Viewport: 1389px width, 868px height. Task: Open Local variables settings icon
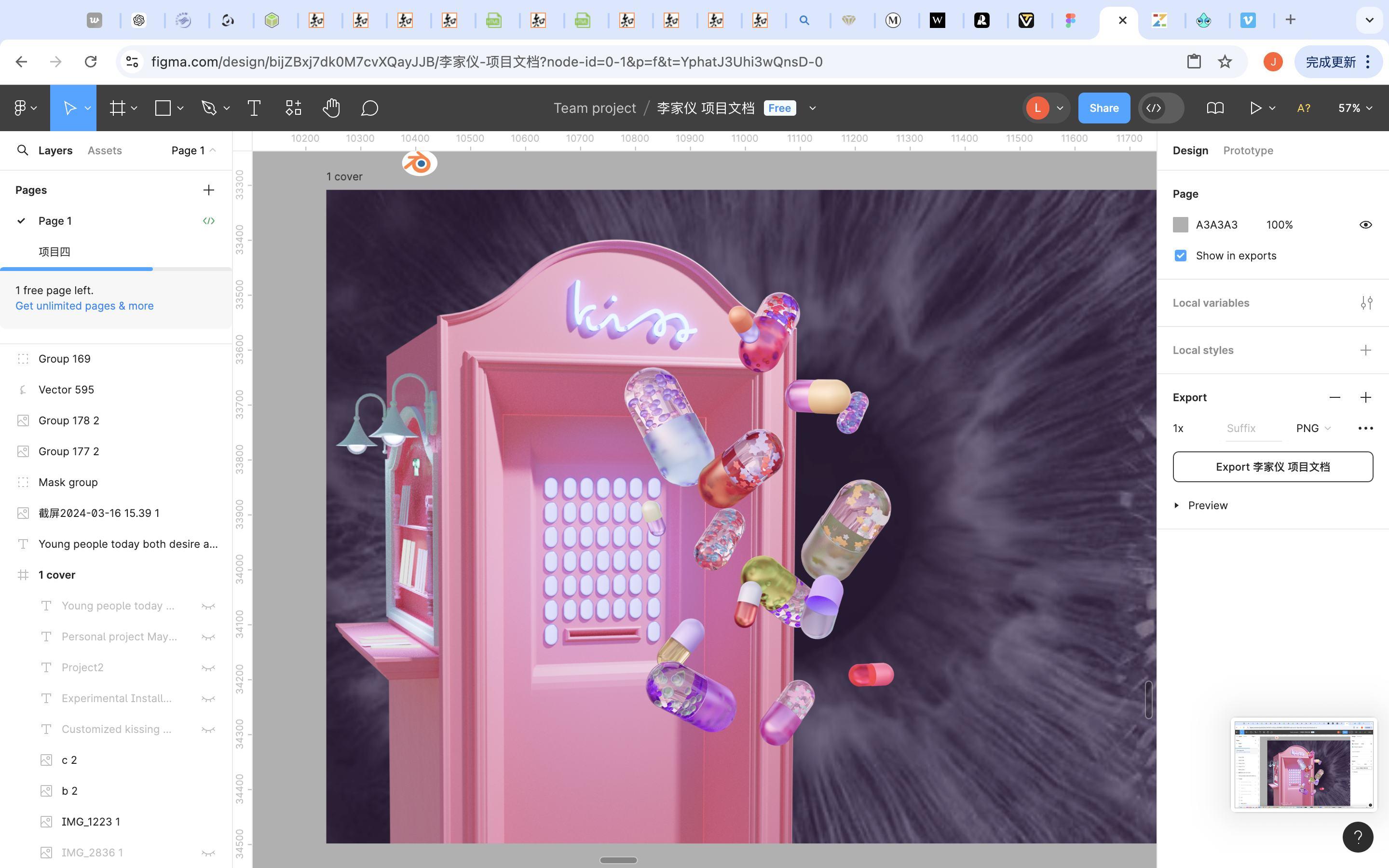click(x=1366, y=303)
